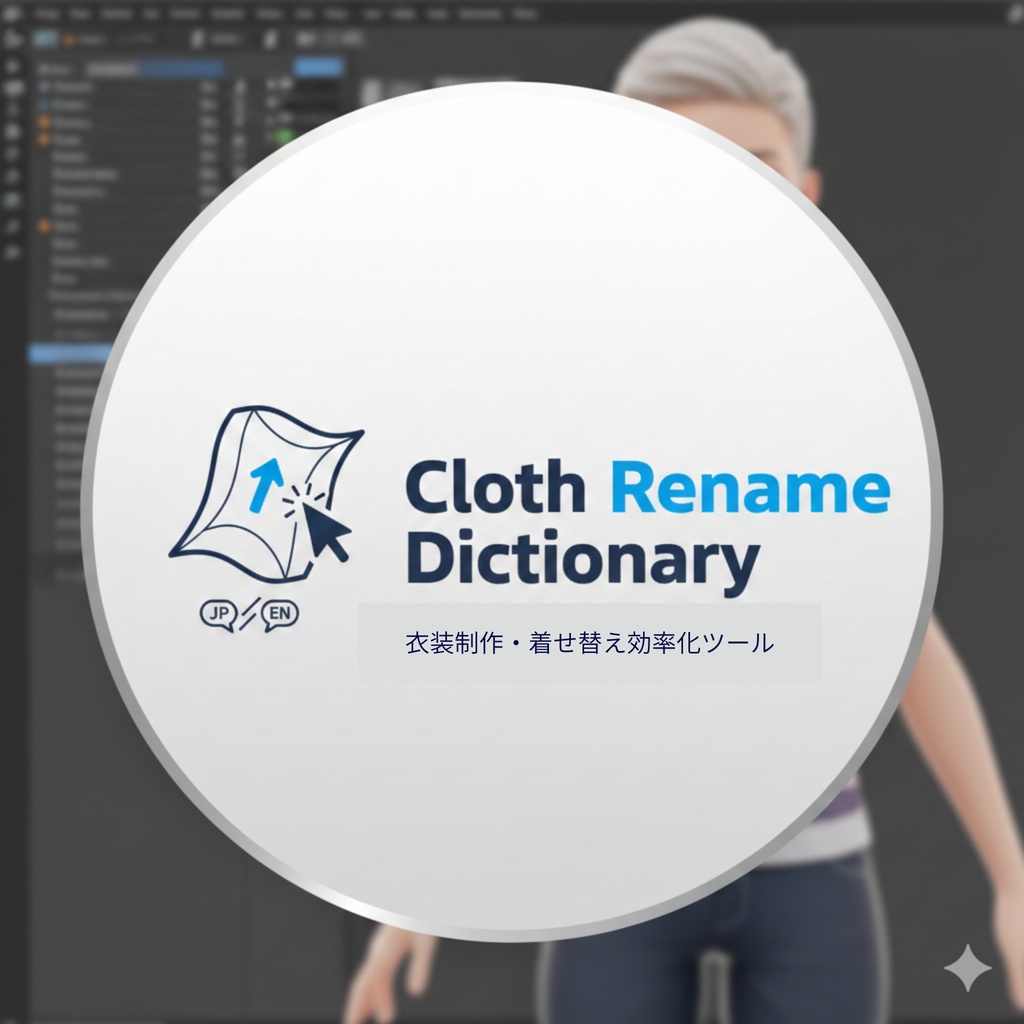This screenshot has width=1024, height=1024.
Task: Select an orange mesh icon in the outliner
Action: 43,122
